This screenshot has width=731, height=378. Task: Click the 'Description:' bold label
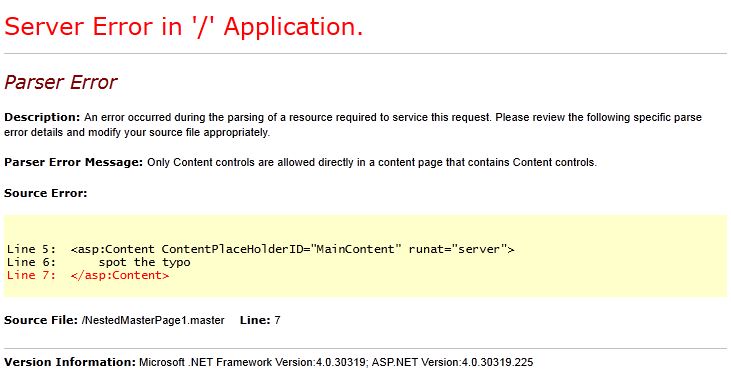tap(42, 117)
